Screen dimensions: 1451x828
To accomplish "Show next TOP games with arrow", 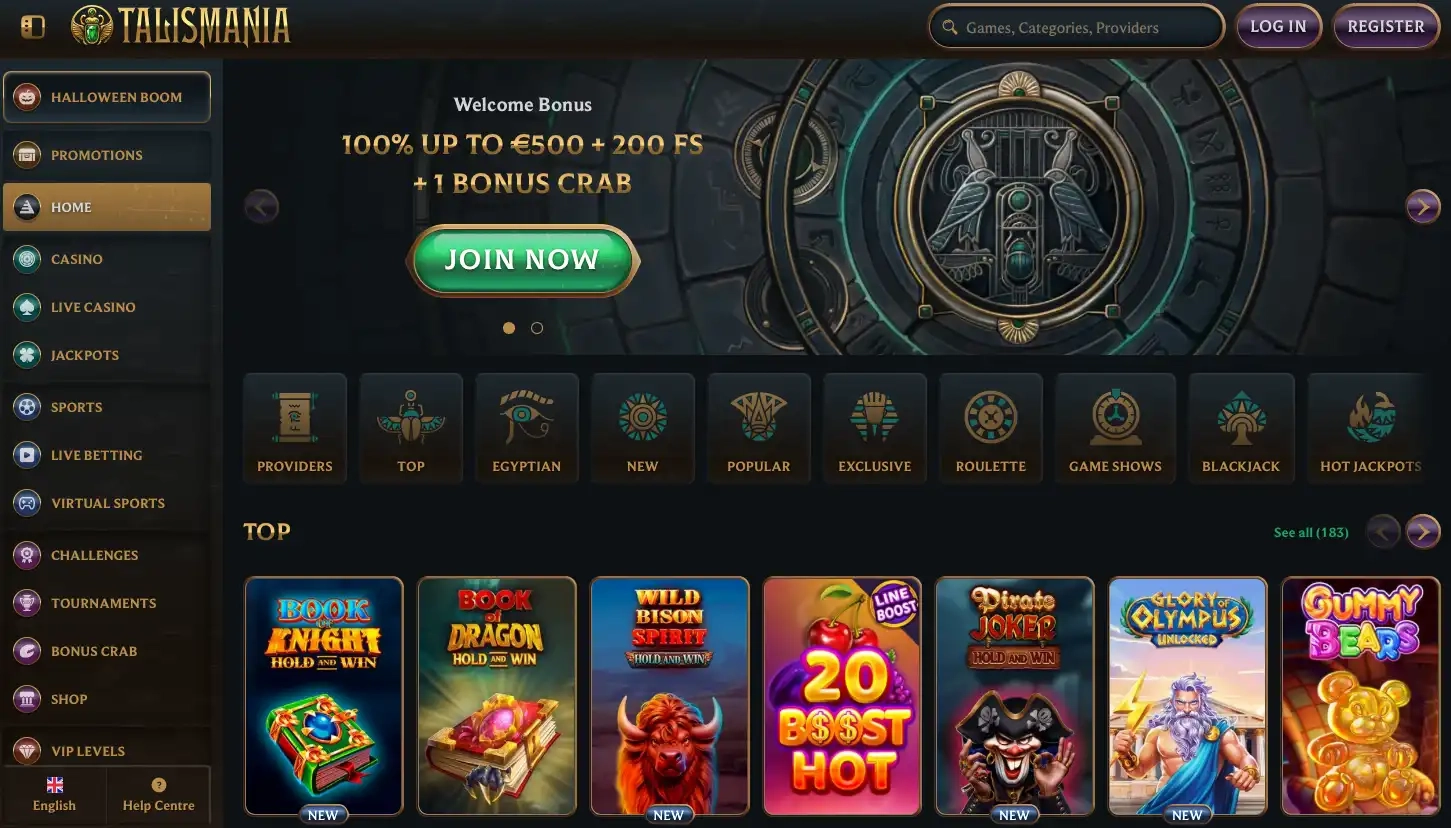I will pos(1423,531).
